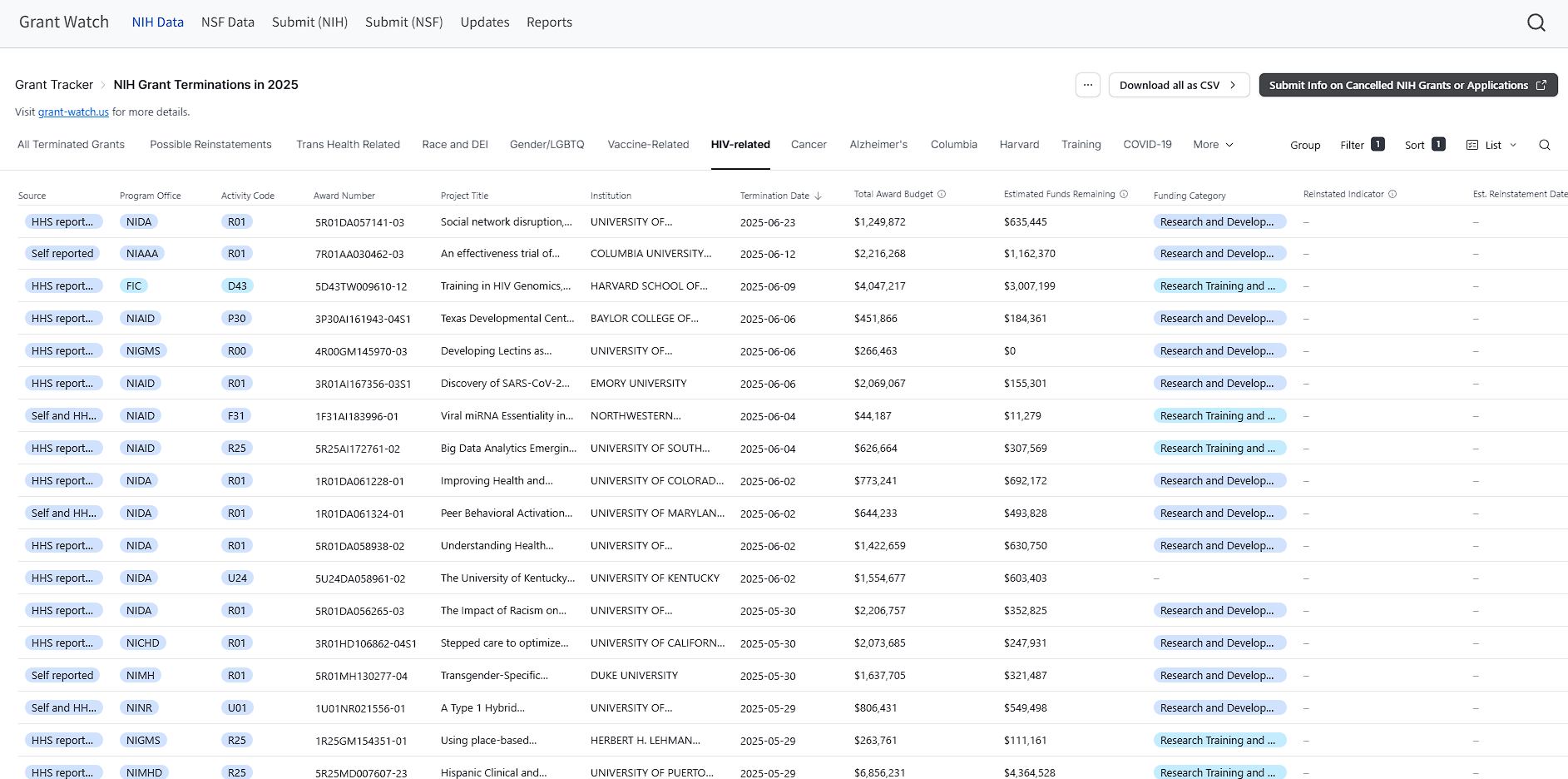Go to the Grant Tracker breadcrumb

(54, 85)
